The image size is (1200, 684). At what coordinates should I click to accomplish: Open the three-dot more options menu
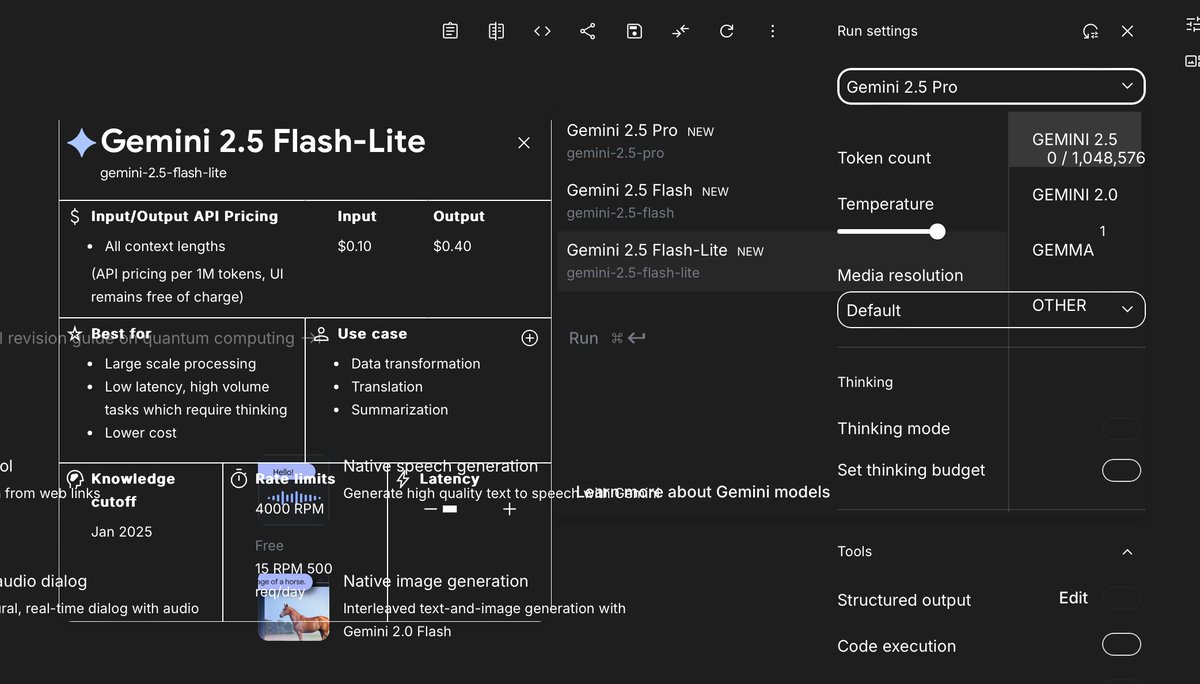coord(773,31)
